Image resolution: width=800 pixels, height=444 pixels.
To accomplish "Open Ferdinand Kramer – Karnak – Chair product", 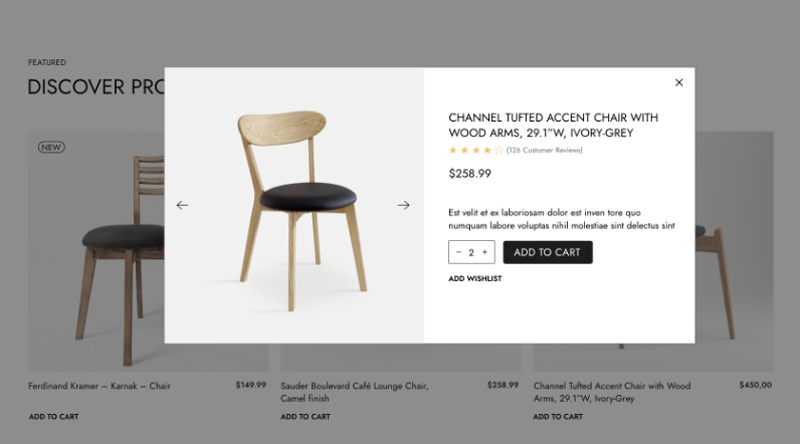I will pyautogui.click(x=99, y=386).
